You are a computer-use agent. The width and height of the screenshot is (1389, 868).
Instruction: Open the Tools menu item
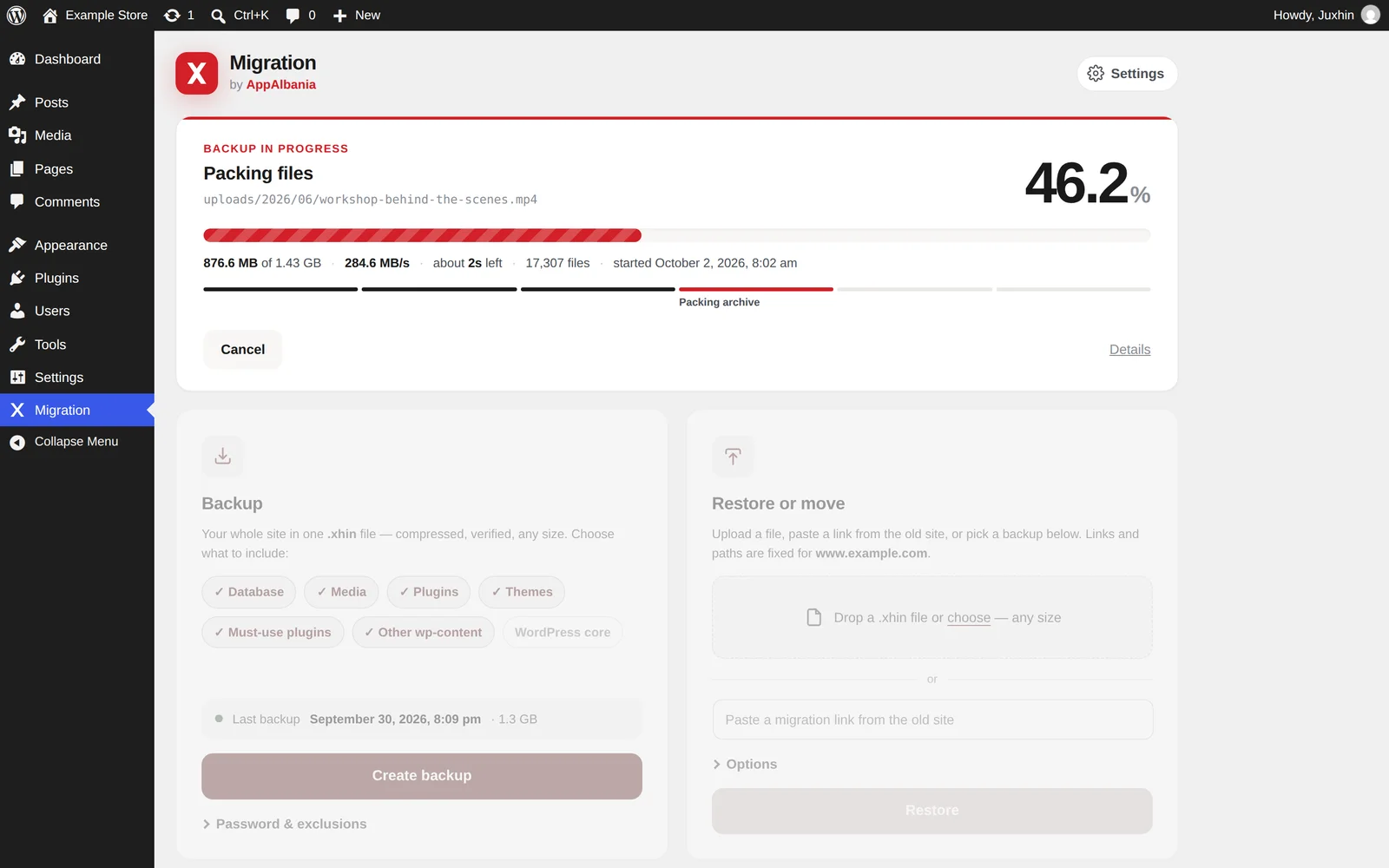click(77, 345)
